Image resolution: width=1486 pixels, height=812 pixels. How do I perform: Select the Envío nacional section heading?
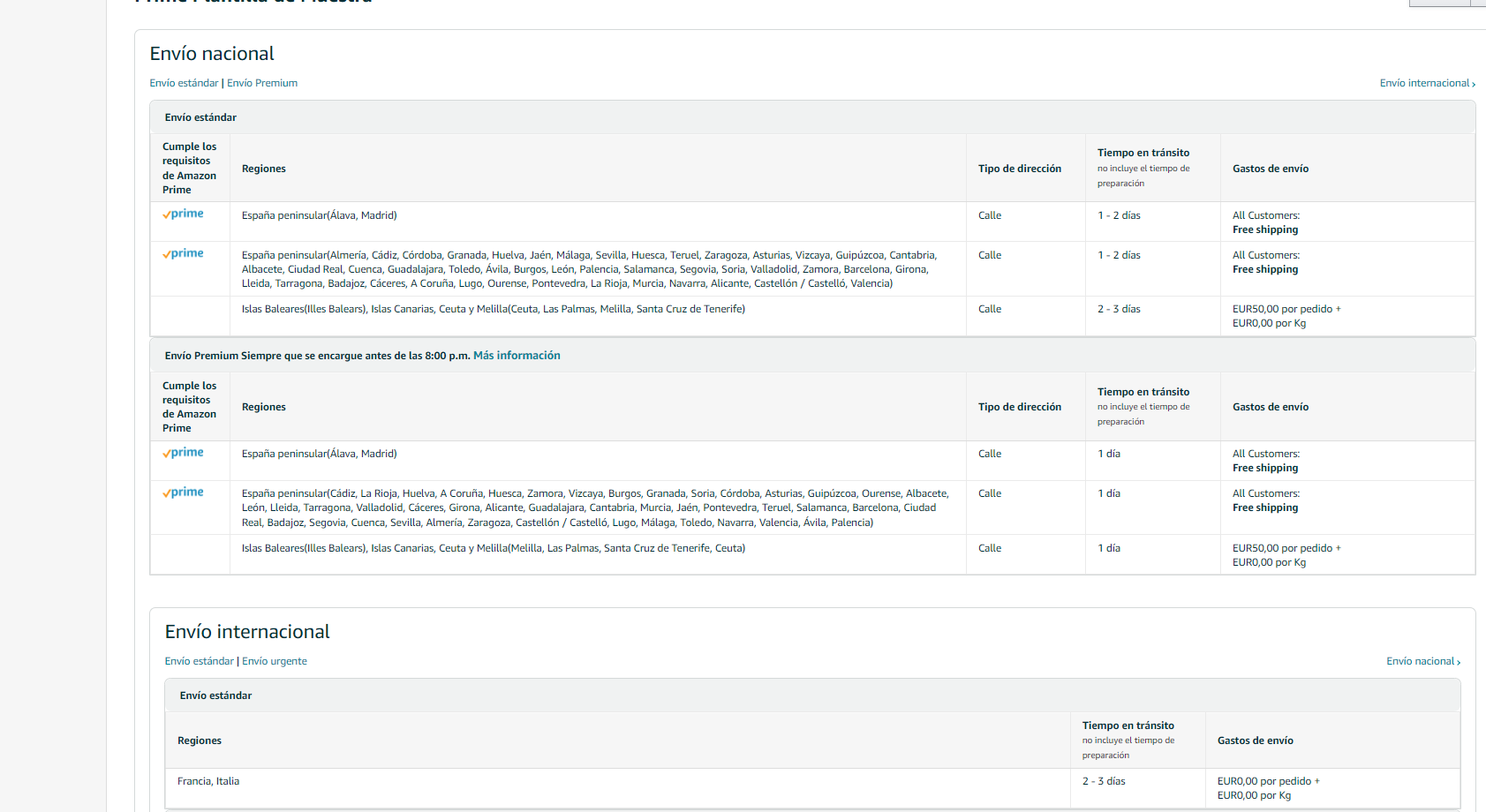pyautogui.click(x=212, y=54)
